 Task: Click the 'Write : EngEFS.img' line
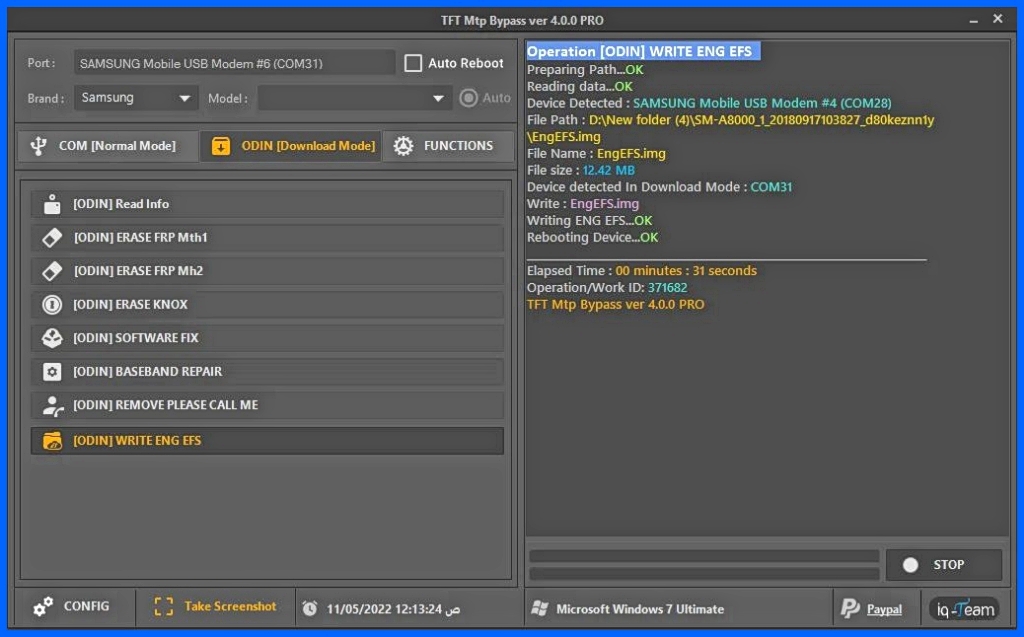(x=583, y=204)
